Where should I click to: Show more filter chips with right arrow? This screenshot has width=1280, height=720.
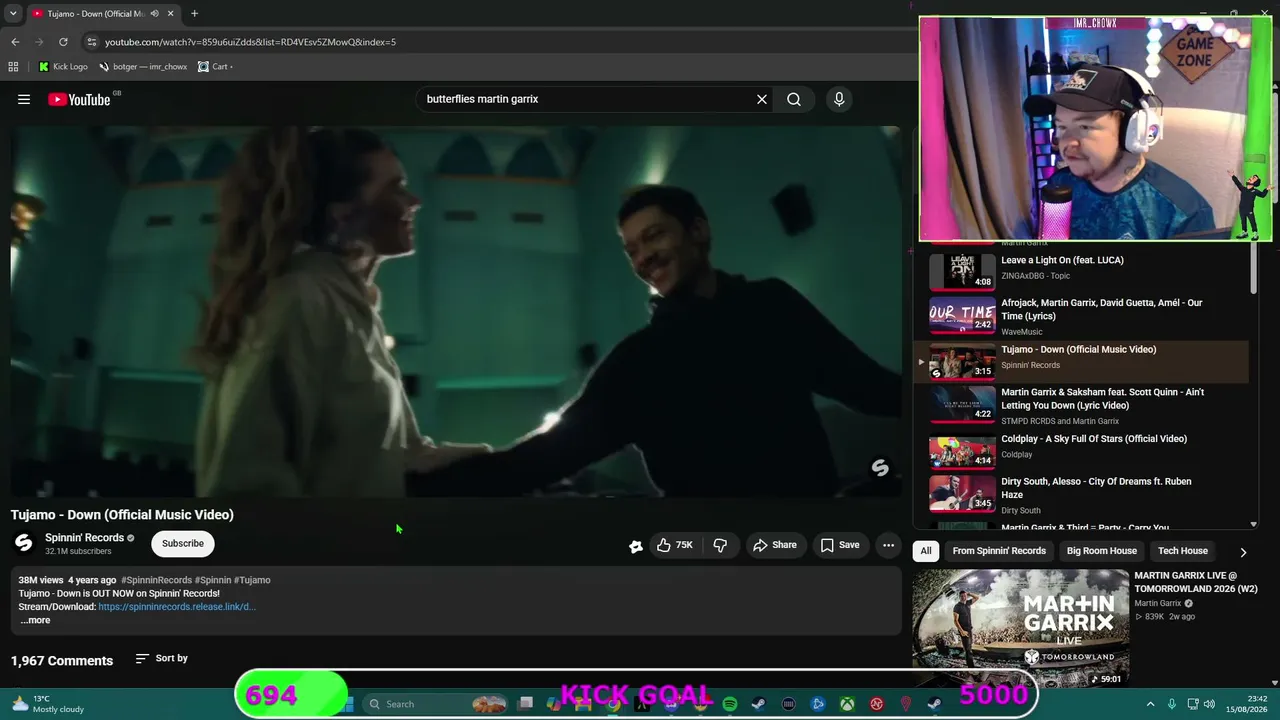[1243, 552]
